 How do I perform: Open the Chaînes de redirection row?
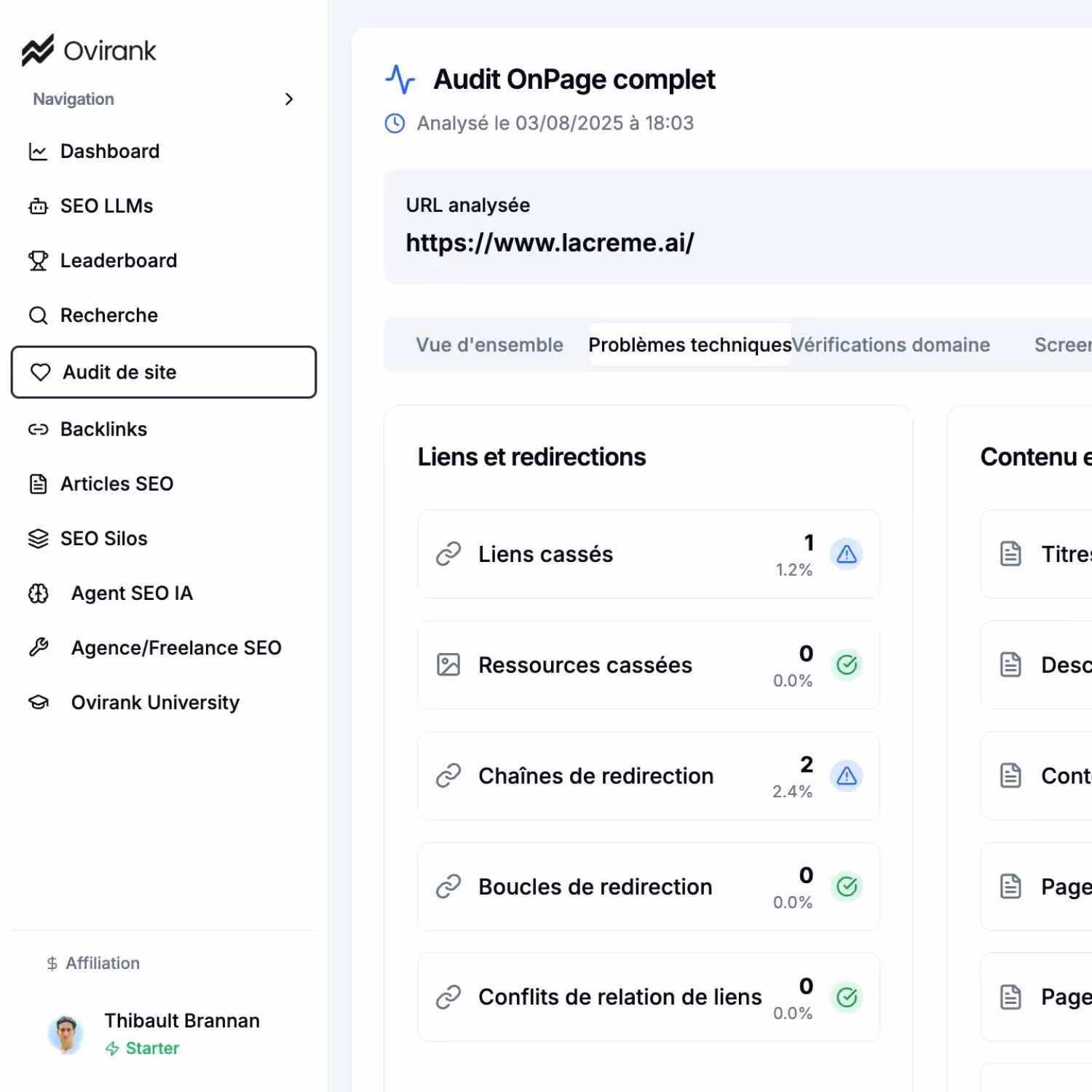click(649, 776)
